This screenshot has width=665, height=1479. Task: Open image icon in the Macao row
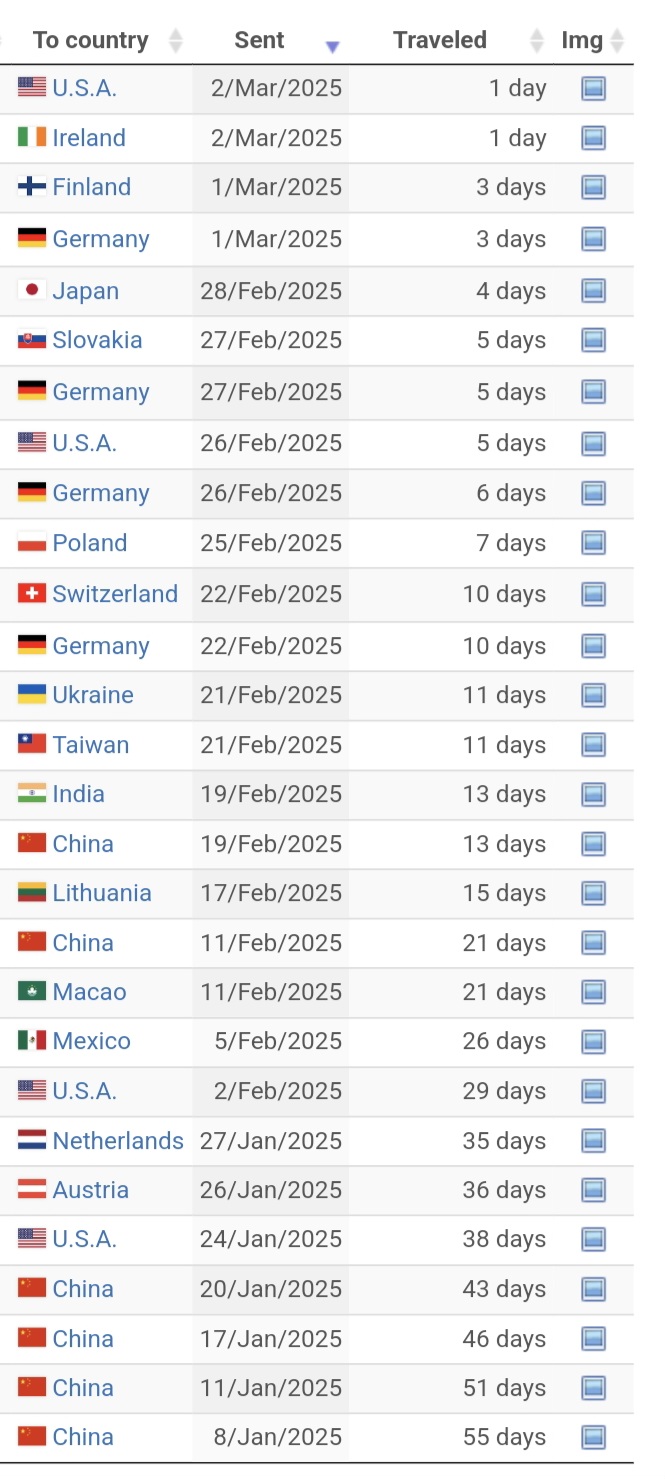[x=593, y=992]
